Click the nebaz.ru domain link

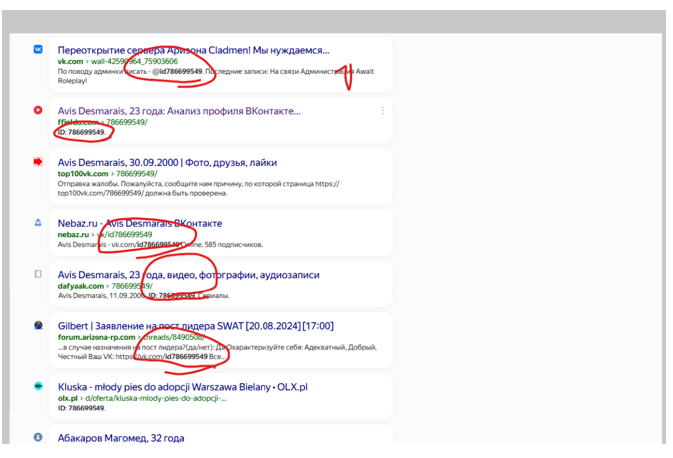pyautogui.click(x=73, y=234)
